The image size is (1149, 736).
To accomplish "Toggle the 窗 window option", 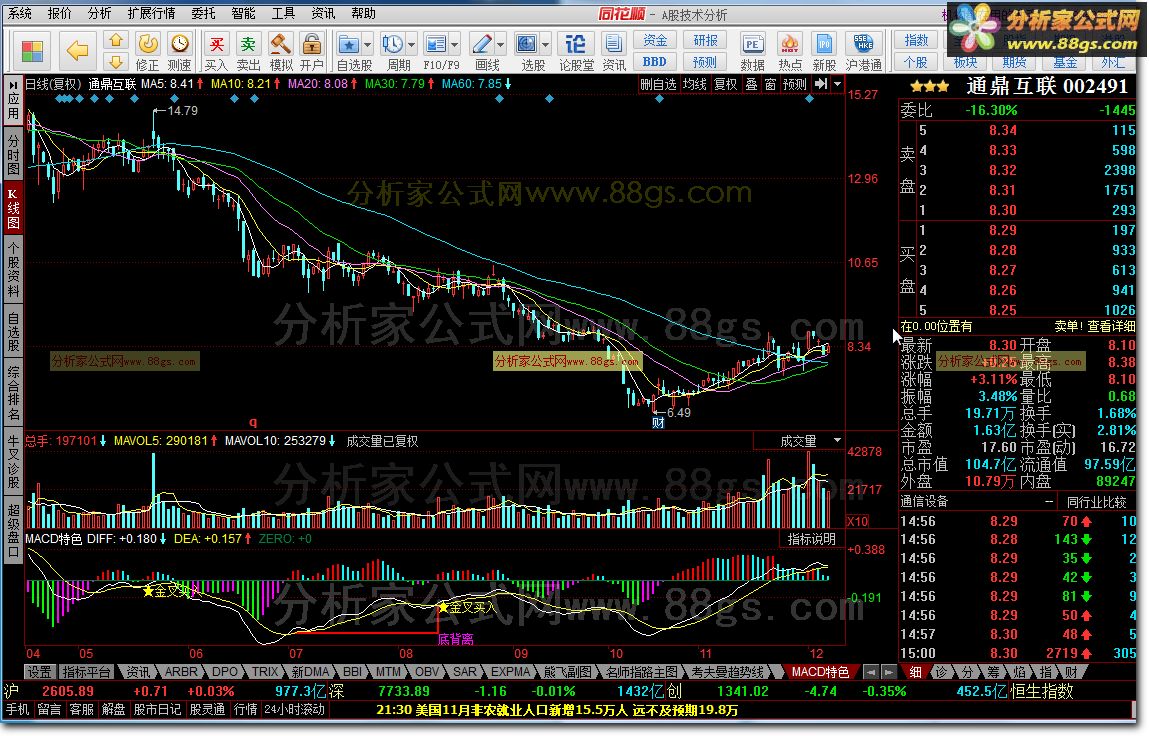I will tap(770, 85).
